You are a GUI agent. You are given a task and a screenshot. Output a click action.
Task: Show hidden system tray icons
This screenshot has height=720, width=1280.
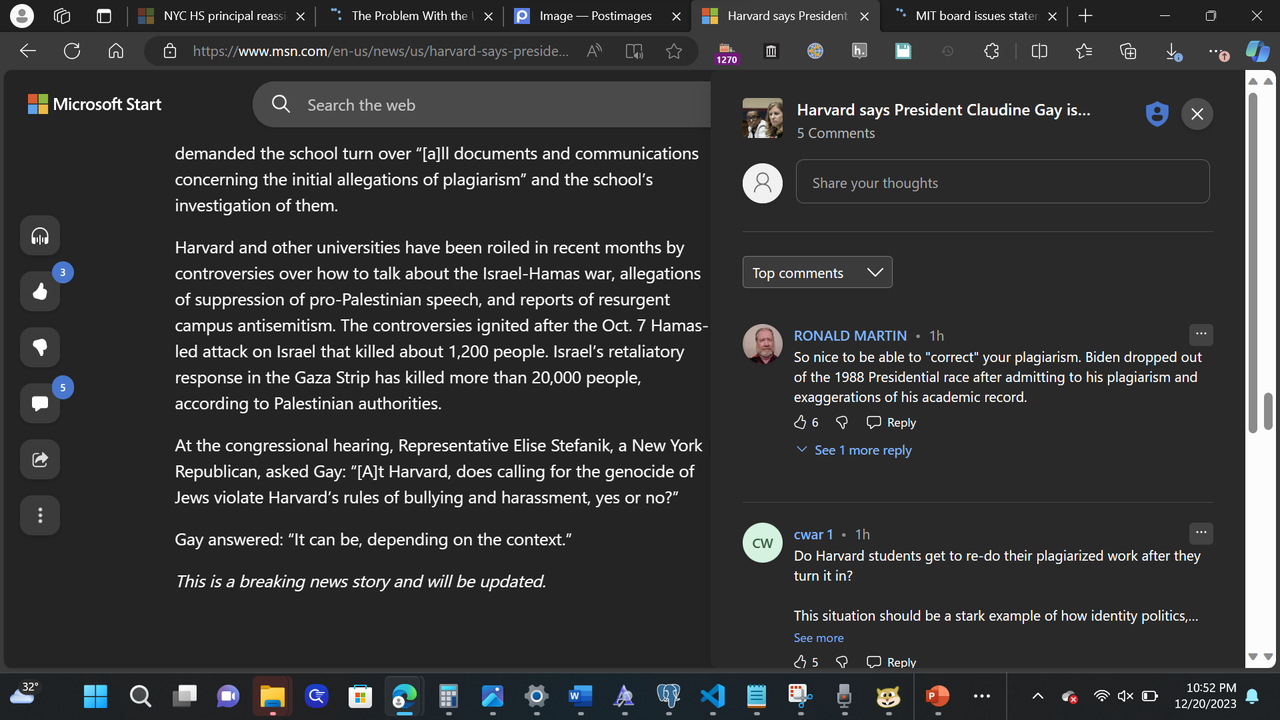[x=1038, y=696]
